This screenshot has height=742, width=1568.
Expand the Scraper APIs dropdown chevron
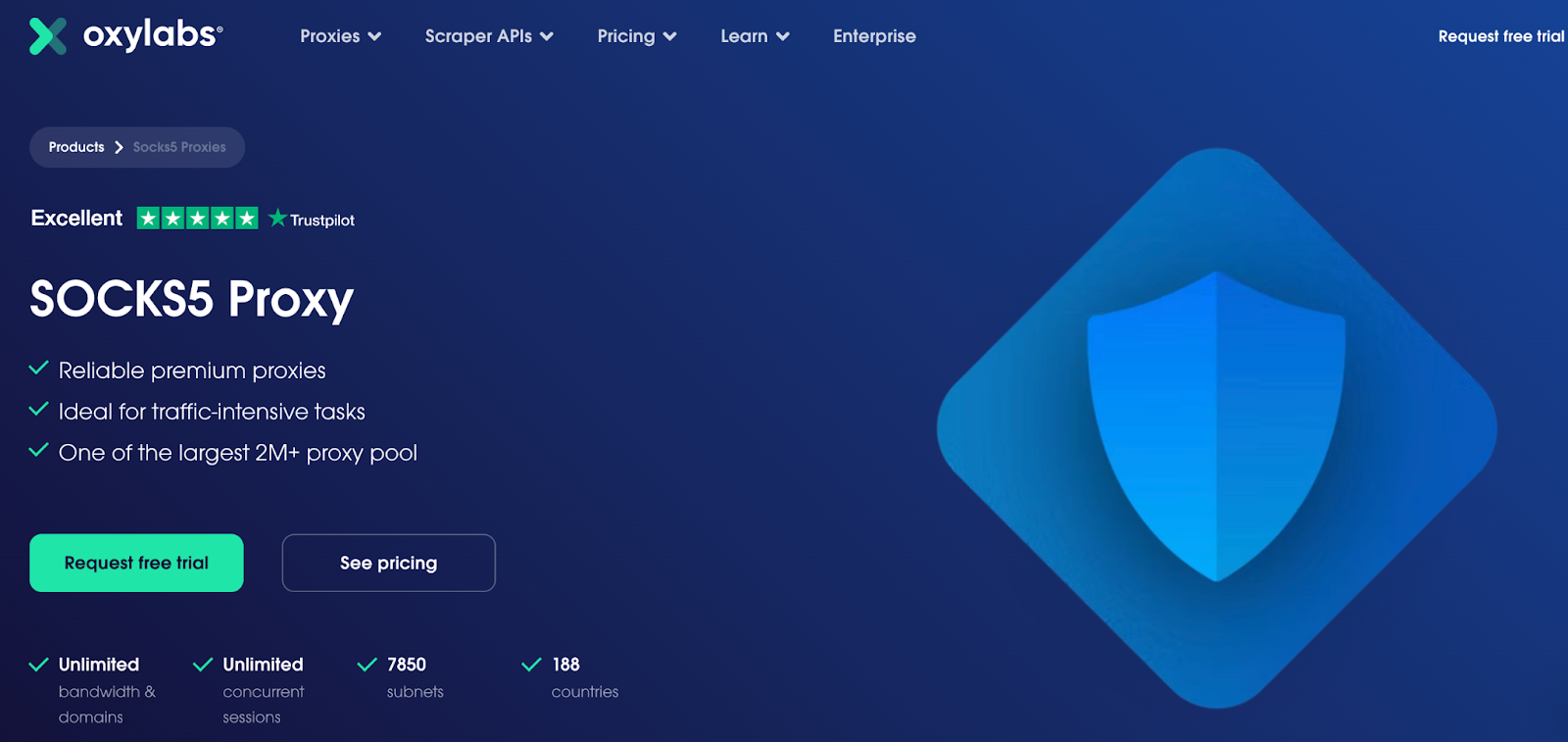tap(547, 37)
